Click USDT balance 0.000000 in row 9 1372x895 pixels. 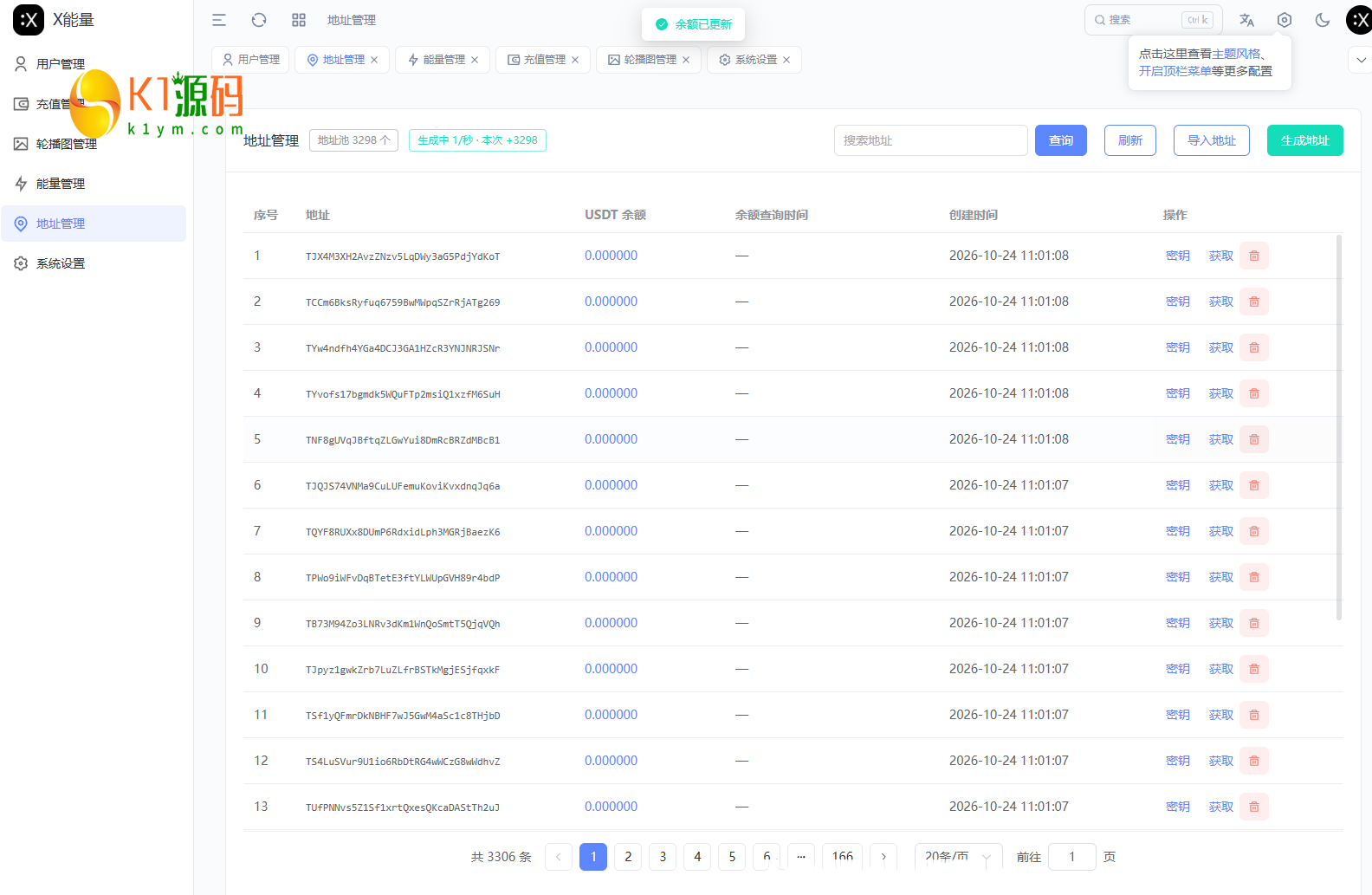[x=611, y=623]
